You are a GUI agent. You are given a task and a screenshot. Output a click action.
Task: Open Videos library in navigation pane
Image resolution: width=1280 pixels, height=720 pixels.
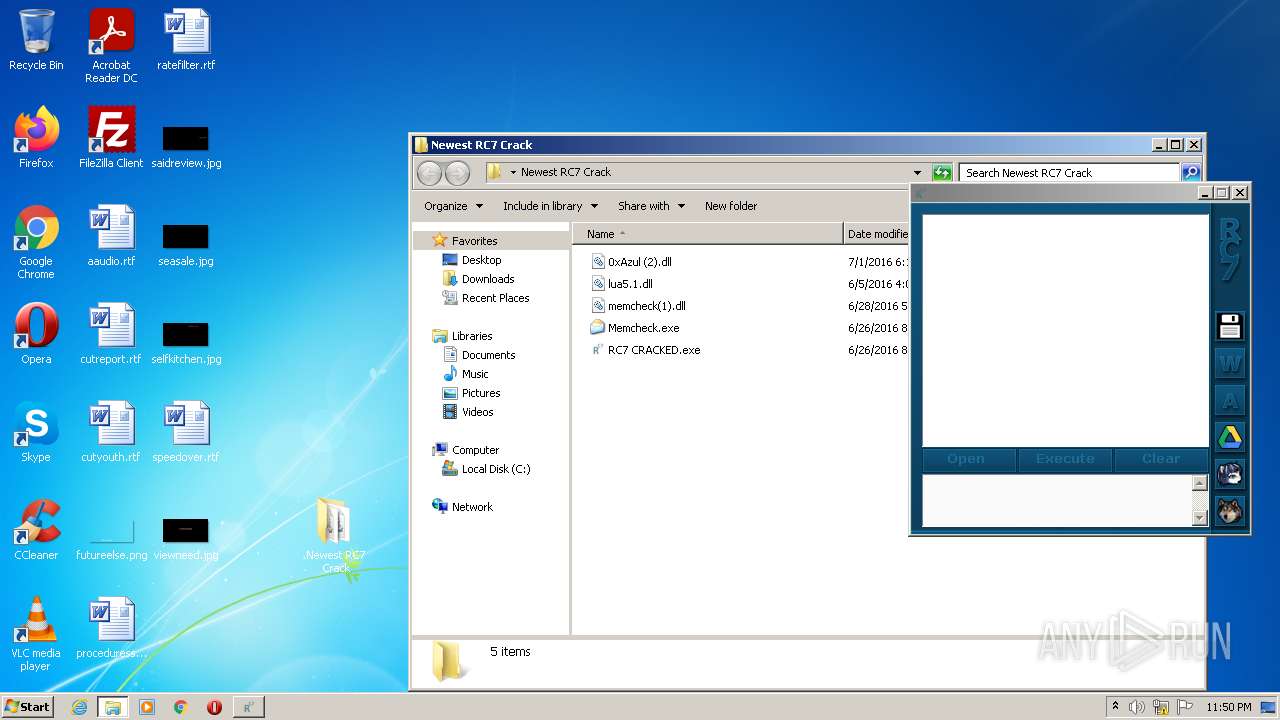point(477,412)
